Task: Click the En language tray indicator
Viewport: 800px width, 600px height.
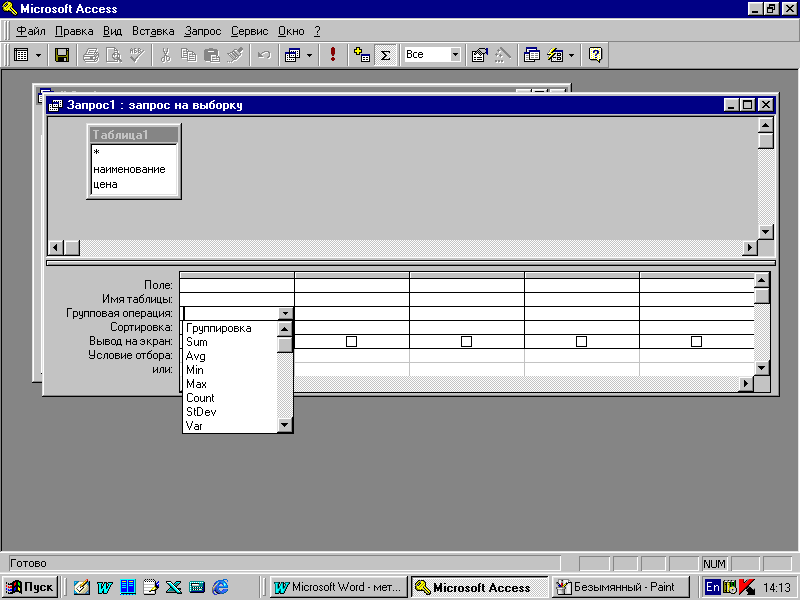Action: click(712, 587)
